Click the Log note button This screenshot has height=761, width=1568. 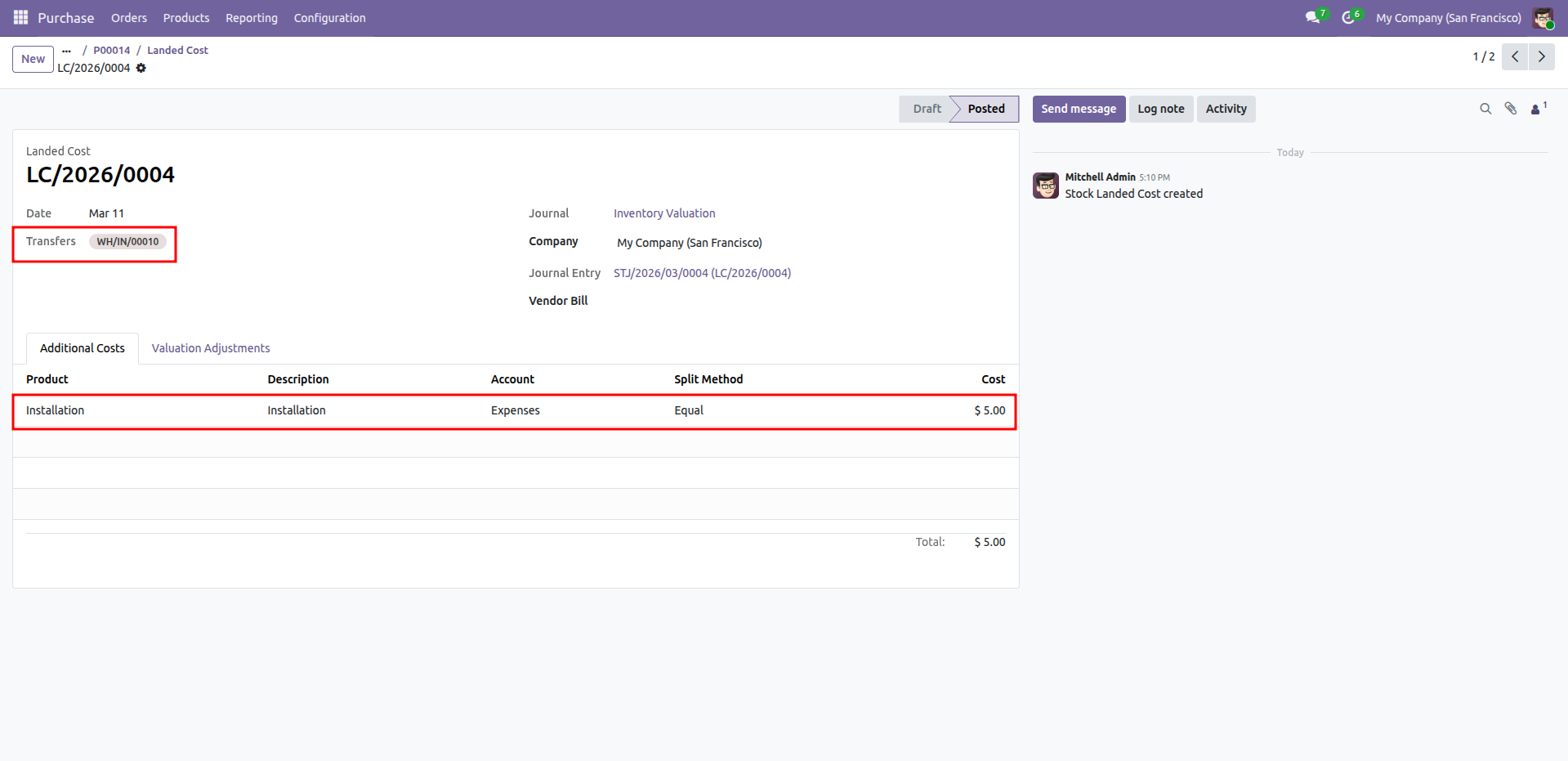[1160, 109]
